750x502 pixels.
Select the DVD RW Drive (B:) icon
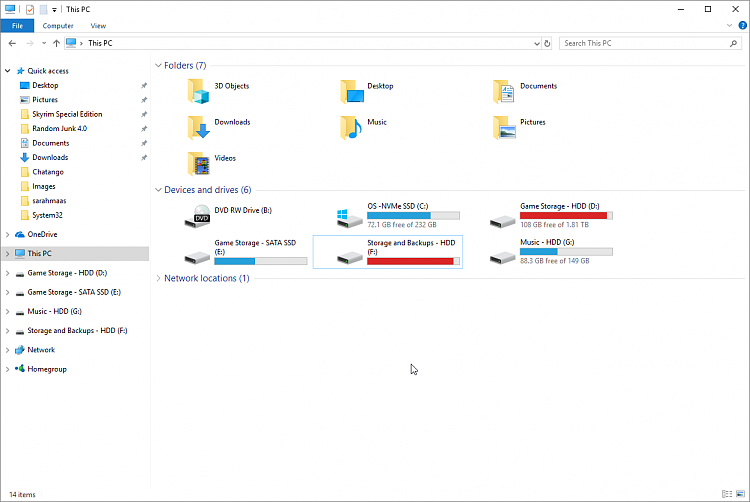pos(198,216)
